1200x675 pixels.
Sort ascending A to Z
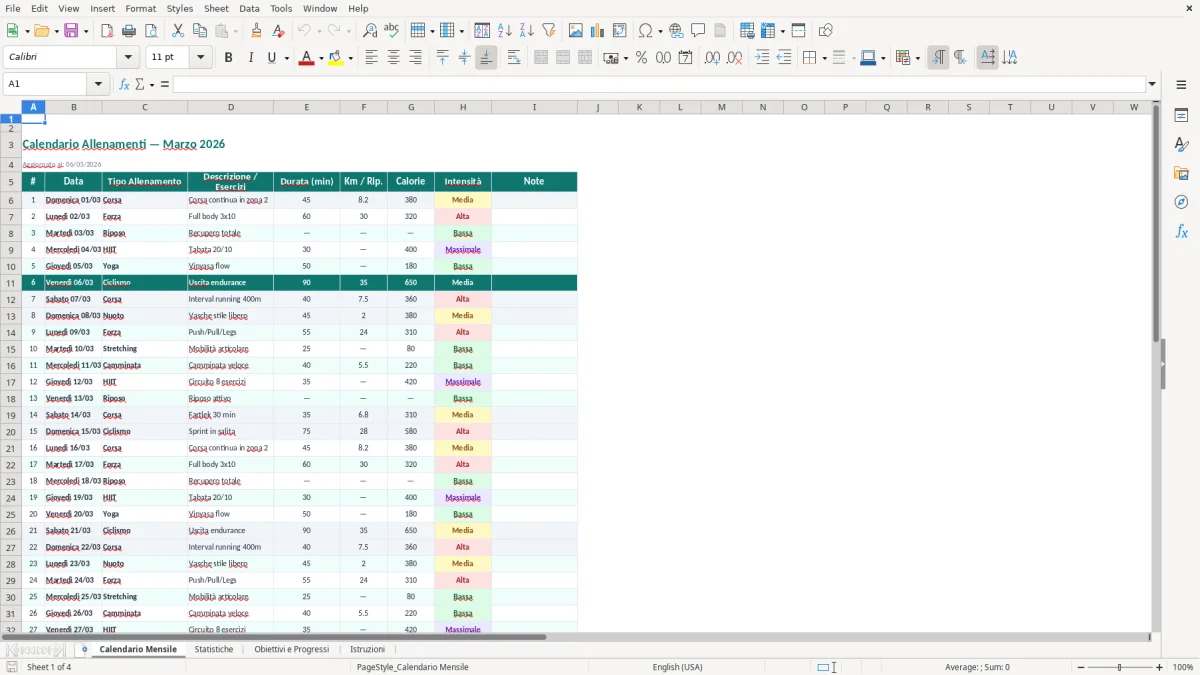505,31
